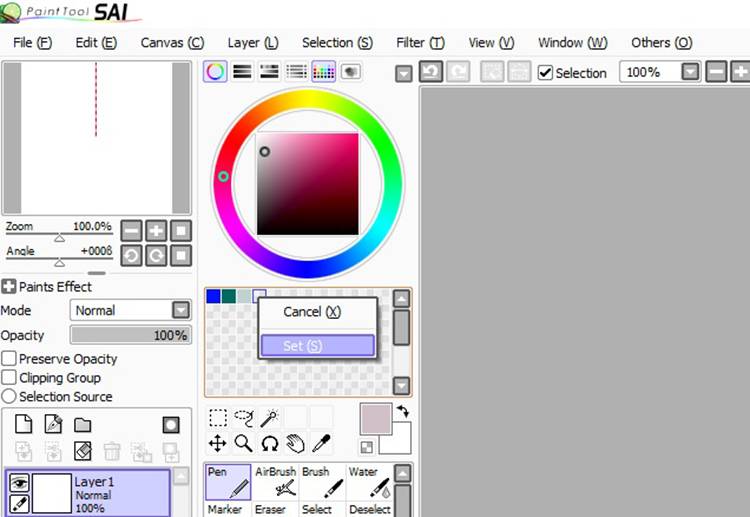This screenshot has width=750, height=517.
Task: Open the Others menu
Action: [662, 43]
